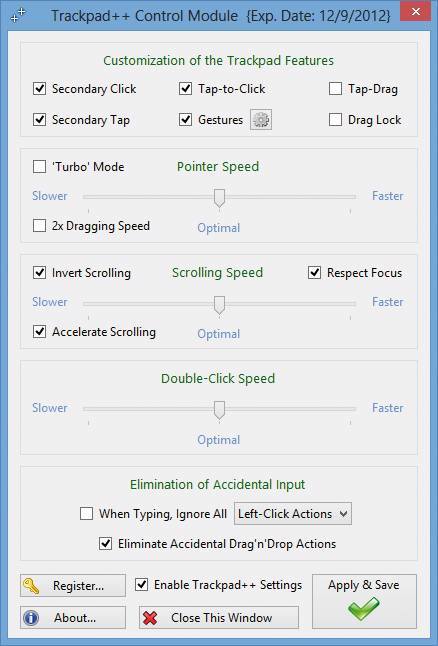Open the Left-Click Actions dropdown
This screenshot has width=438, height=646.
[293, 514]
